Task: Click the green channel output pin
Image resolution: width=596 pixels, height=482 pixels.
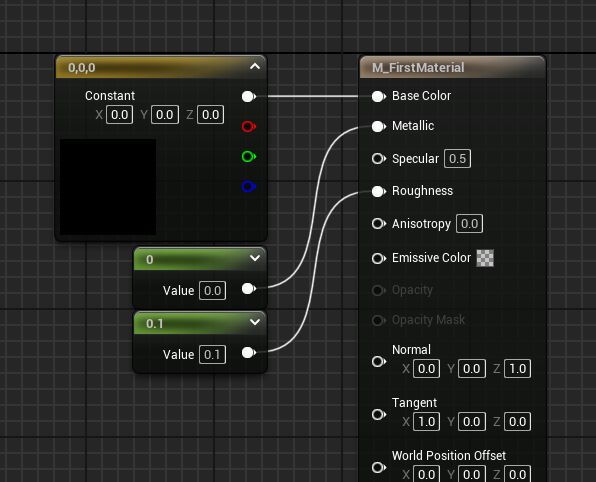Action: (x=249, y=156)
